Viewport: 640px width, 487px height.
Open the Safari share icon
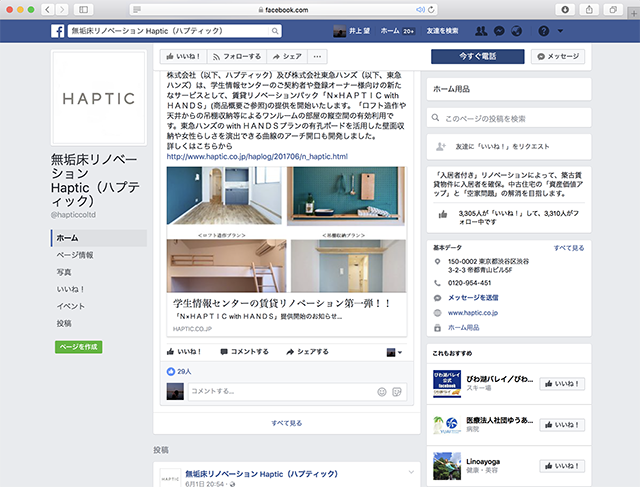(x=589, y=9)
